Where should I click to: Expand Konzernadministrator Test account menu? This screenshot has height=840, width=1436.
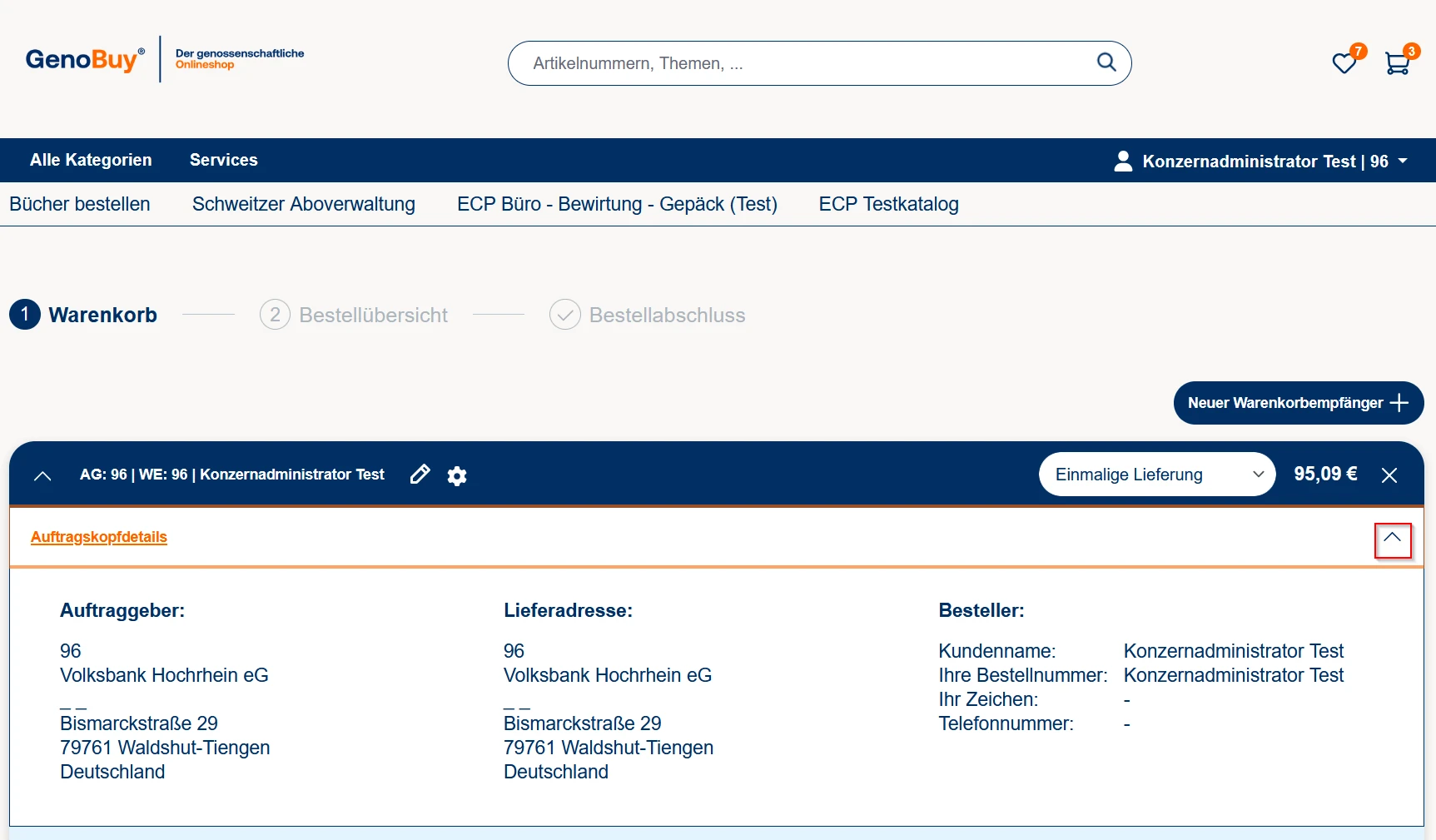(x=1403, y=161)
